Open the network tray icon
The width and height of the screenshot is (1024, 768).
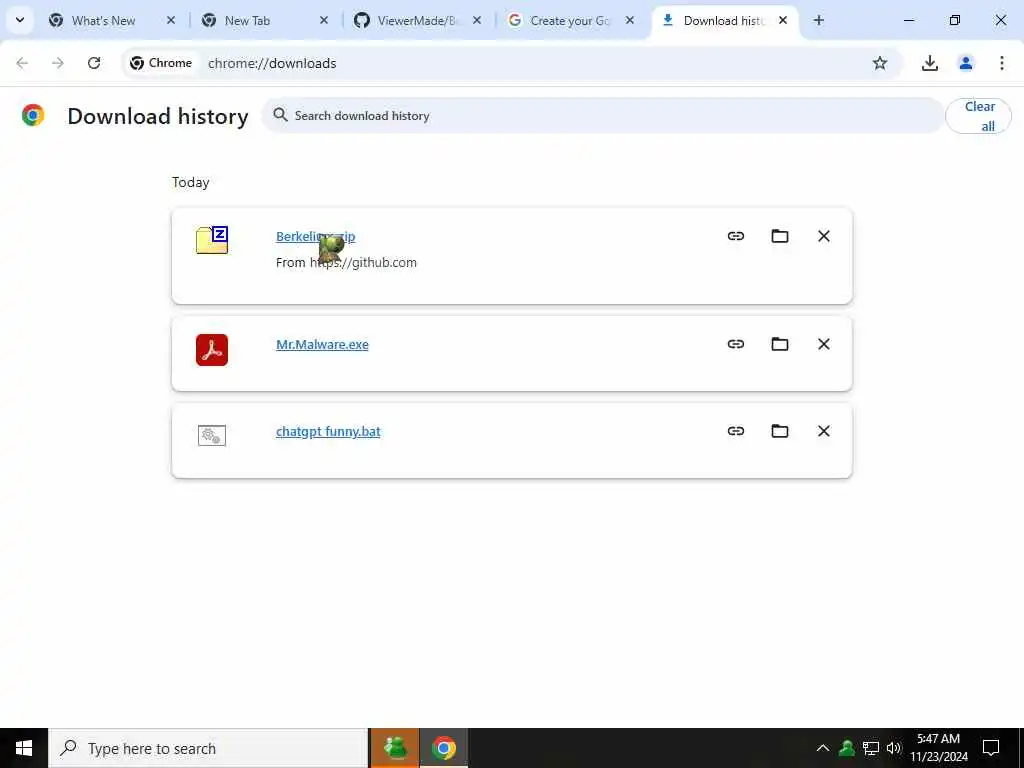point(871,748)
